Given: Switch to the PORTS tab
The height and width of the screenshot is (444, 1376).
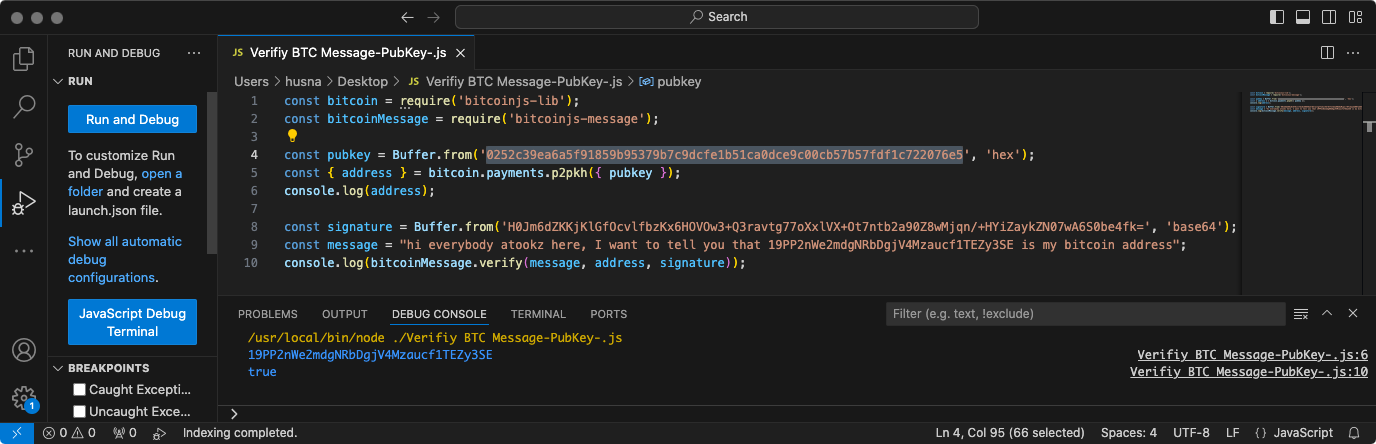Looking at the screenshot, I should pos(609,314).
